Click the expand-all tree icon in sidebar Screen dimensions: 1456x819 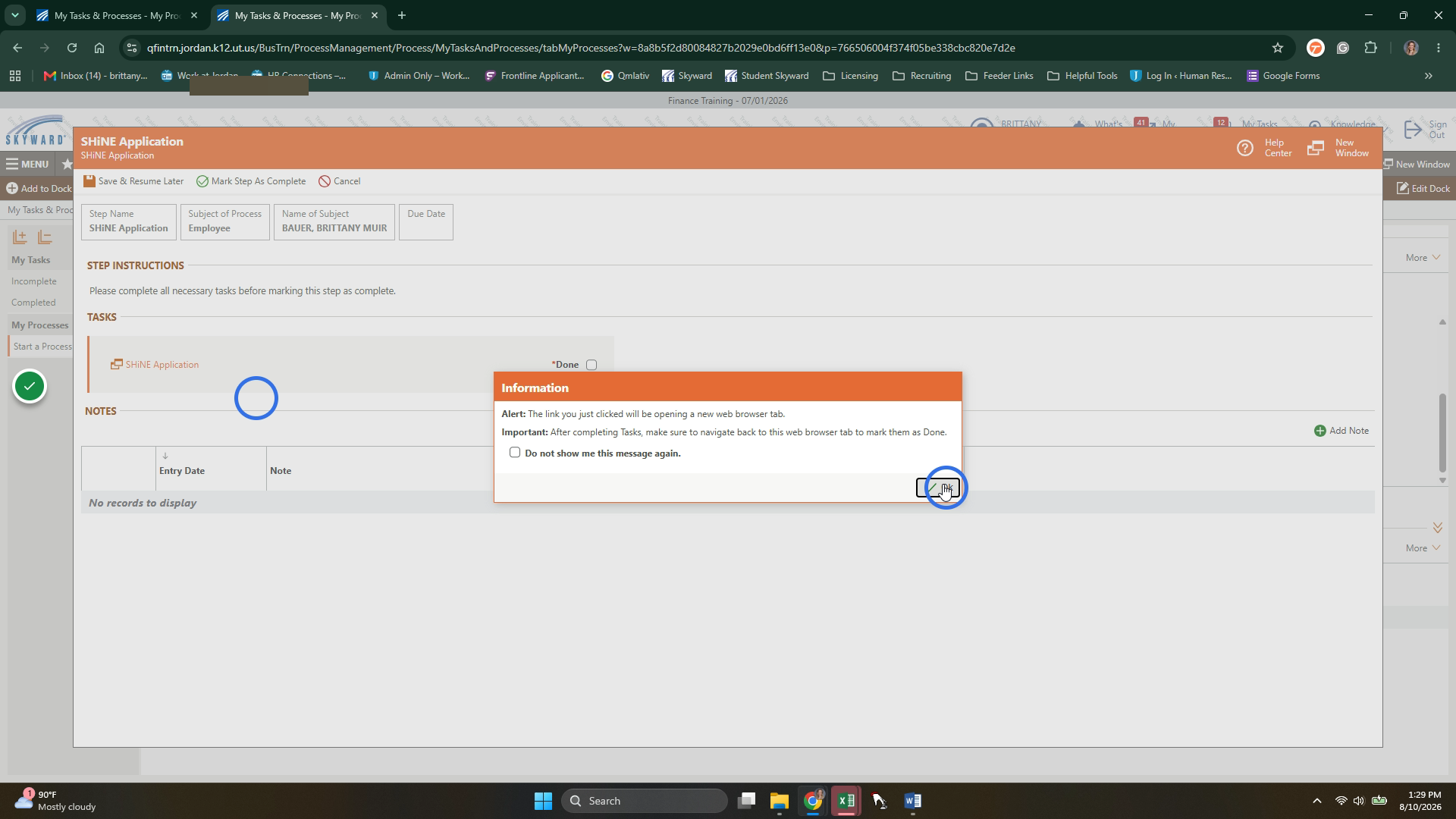[20, 237]
